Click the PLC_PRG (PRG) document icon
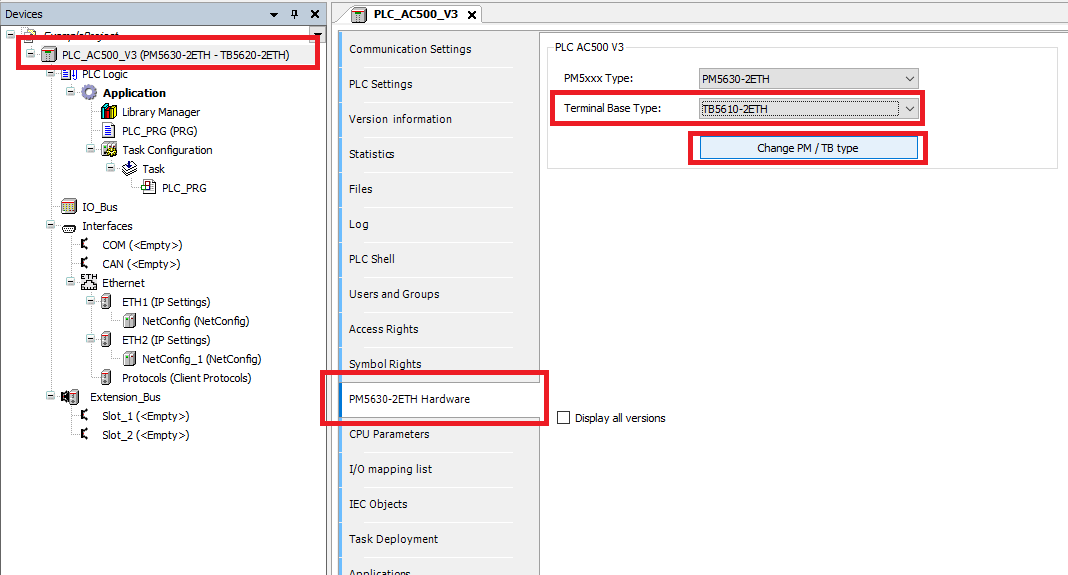Screen dimensions: 1068x575 pyautogui.click(x=109, y=131)
